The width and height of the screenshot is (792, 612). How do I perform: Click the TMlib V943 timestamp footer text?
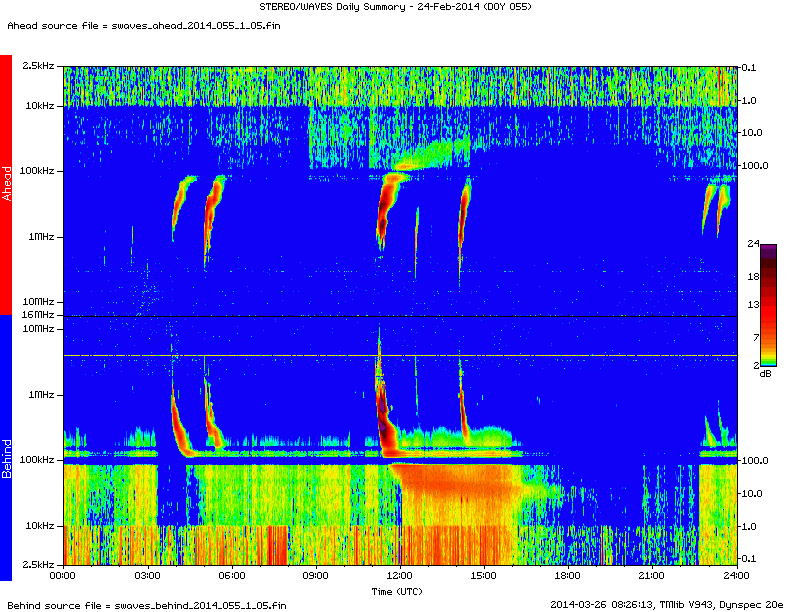666,604
